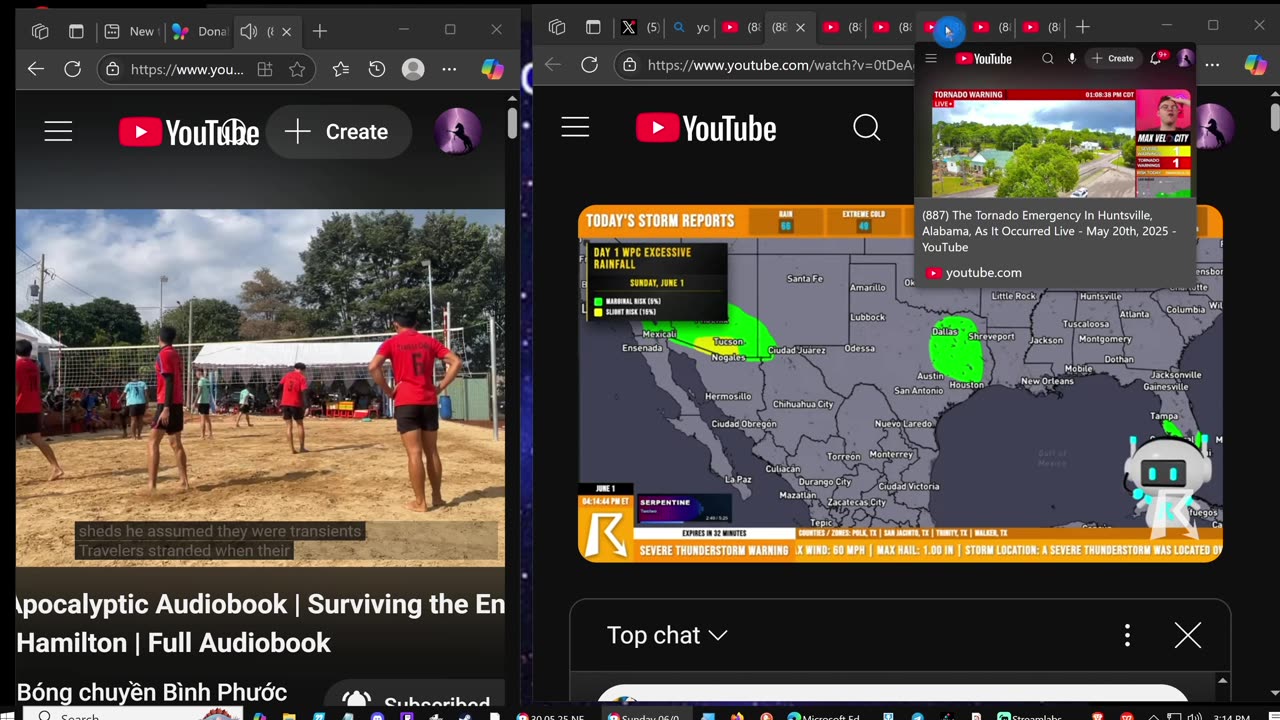Open Copilot in left browser window
Screen dimensions: 1280x720
tap(492, 69)
